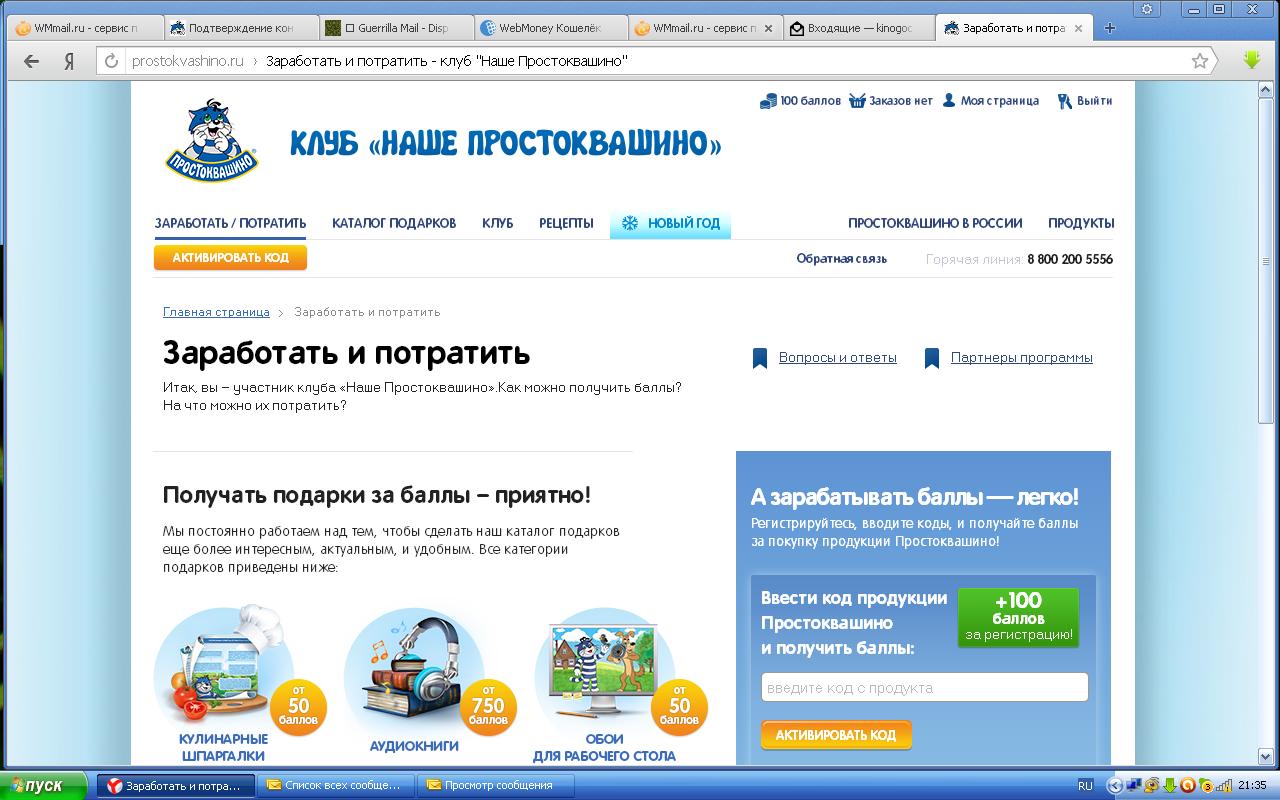The width and height of the screenshot is (1280, 800).
Task: Log out using Выйти
Action: 1085,101
